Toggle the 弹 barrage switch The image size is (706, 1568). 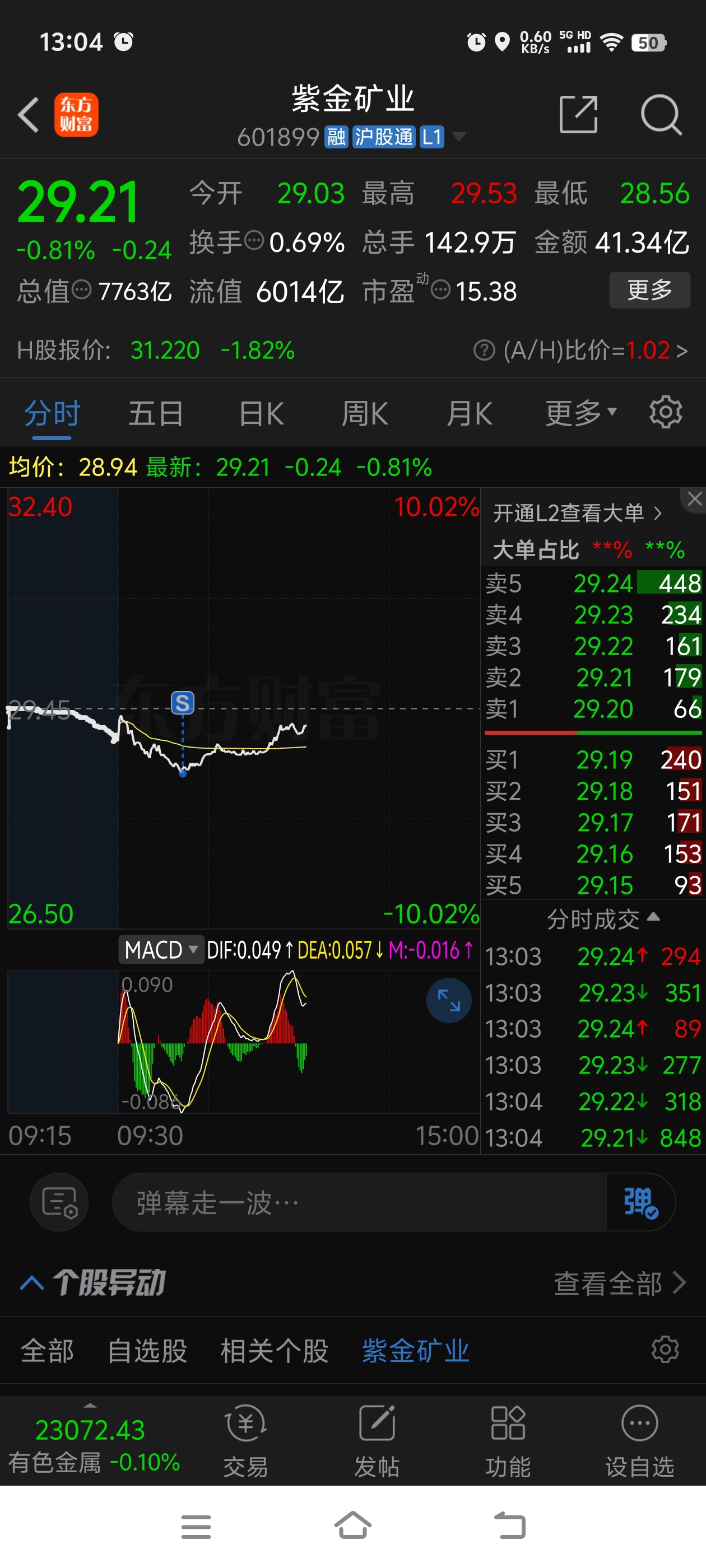640,1202
